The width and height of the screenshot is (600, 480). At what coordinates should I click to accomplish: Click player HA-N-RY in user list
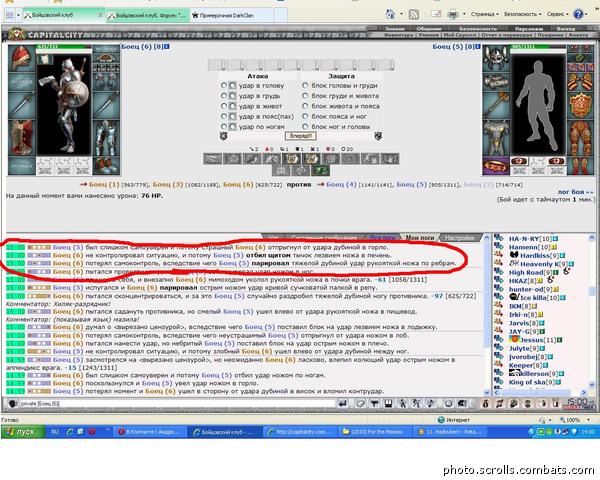click(530, 238)
